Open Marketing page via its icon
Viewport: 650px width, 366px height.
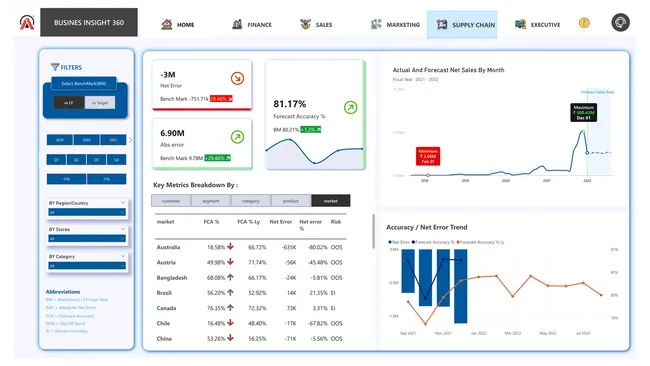[376, 24]
